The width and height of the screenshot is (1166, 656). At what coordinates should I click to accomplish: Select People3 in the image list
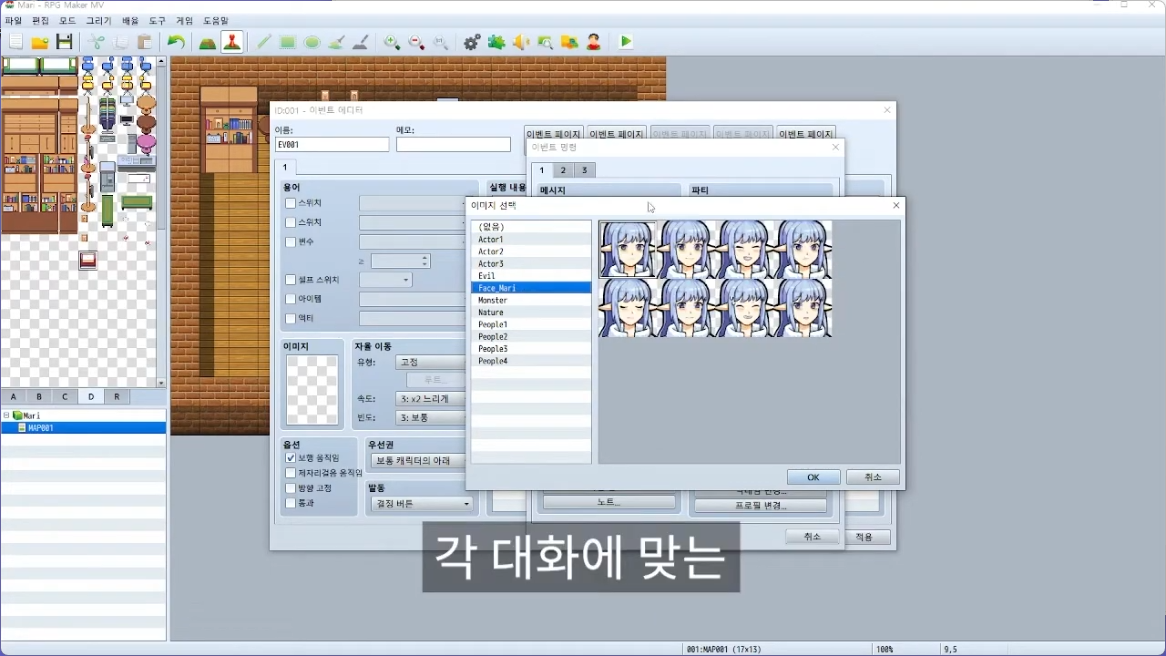[x=531, y=349]
